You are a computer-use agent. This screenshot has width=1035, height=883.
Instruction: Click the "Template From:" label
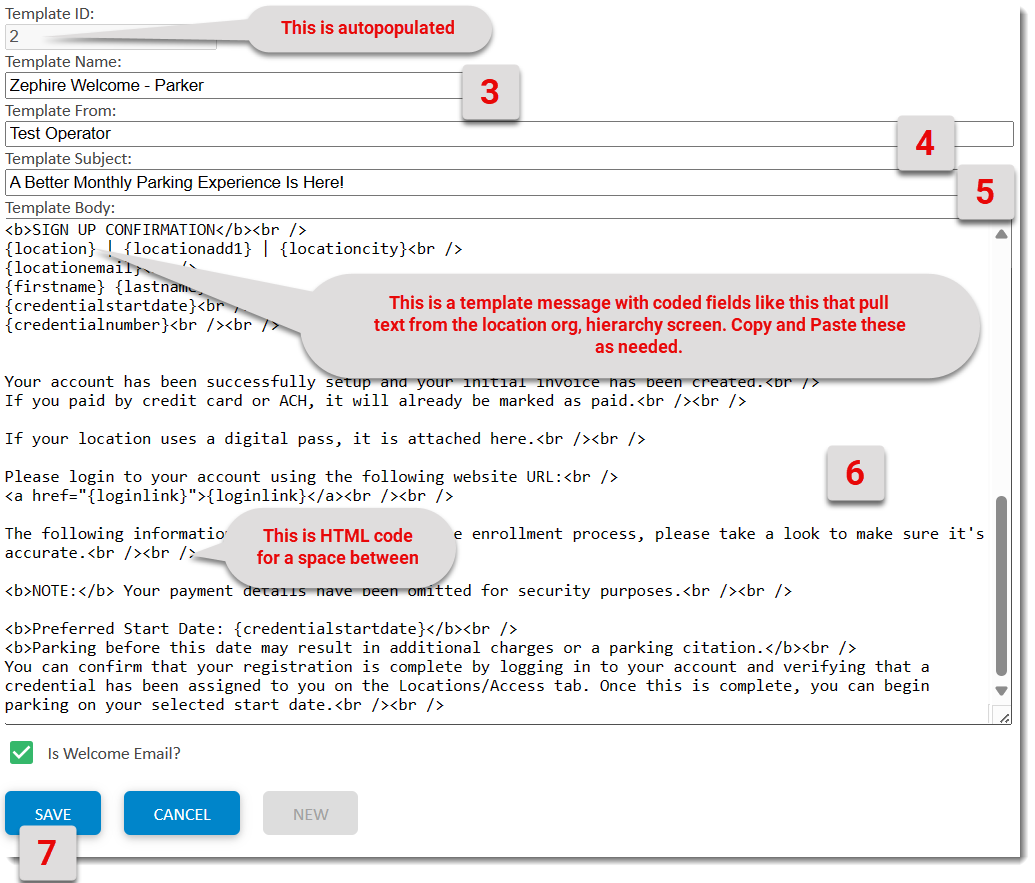[61, 110]
